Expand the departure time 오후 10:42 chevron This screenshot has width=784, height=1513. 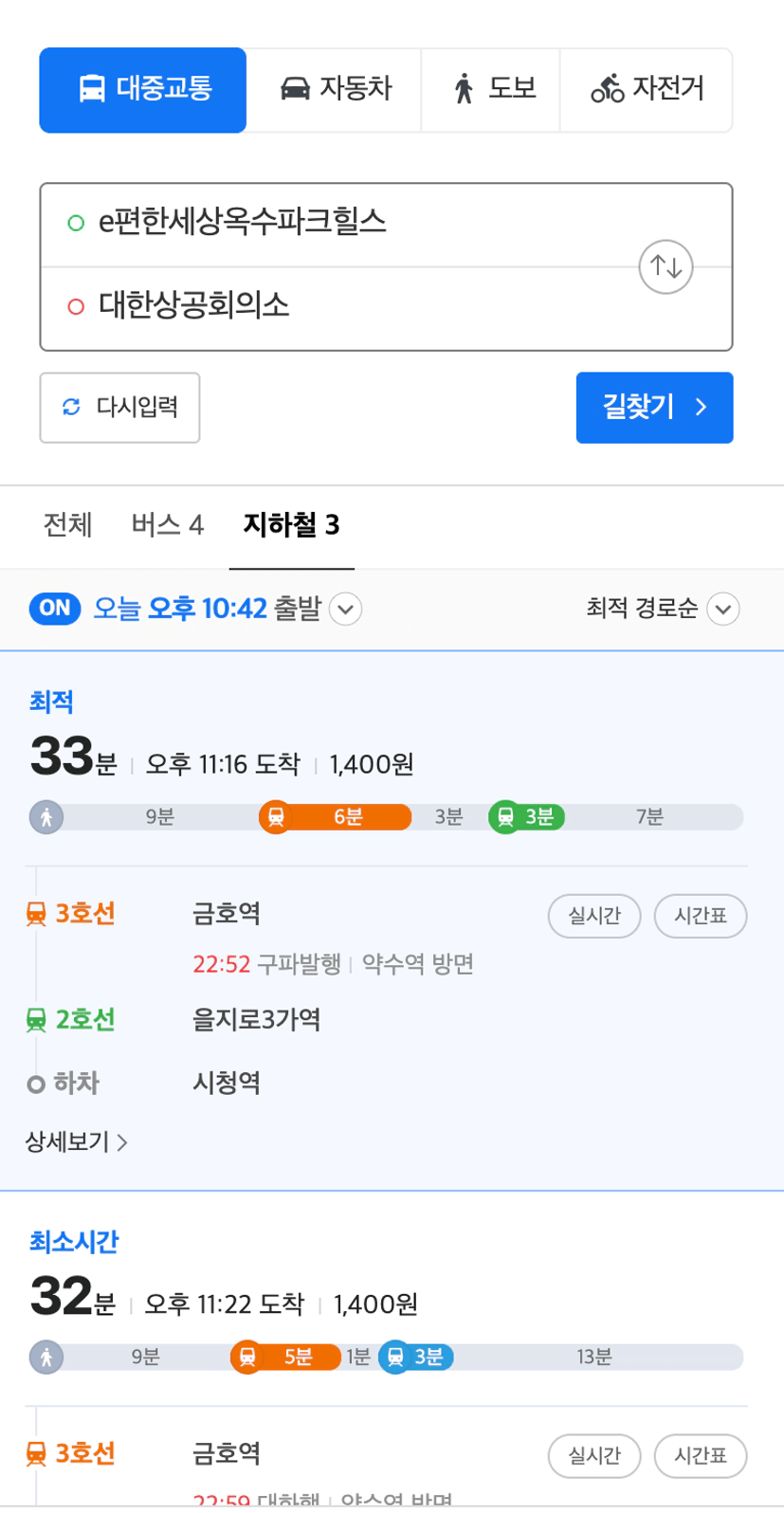(345, 609)
